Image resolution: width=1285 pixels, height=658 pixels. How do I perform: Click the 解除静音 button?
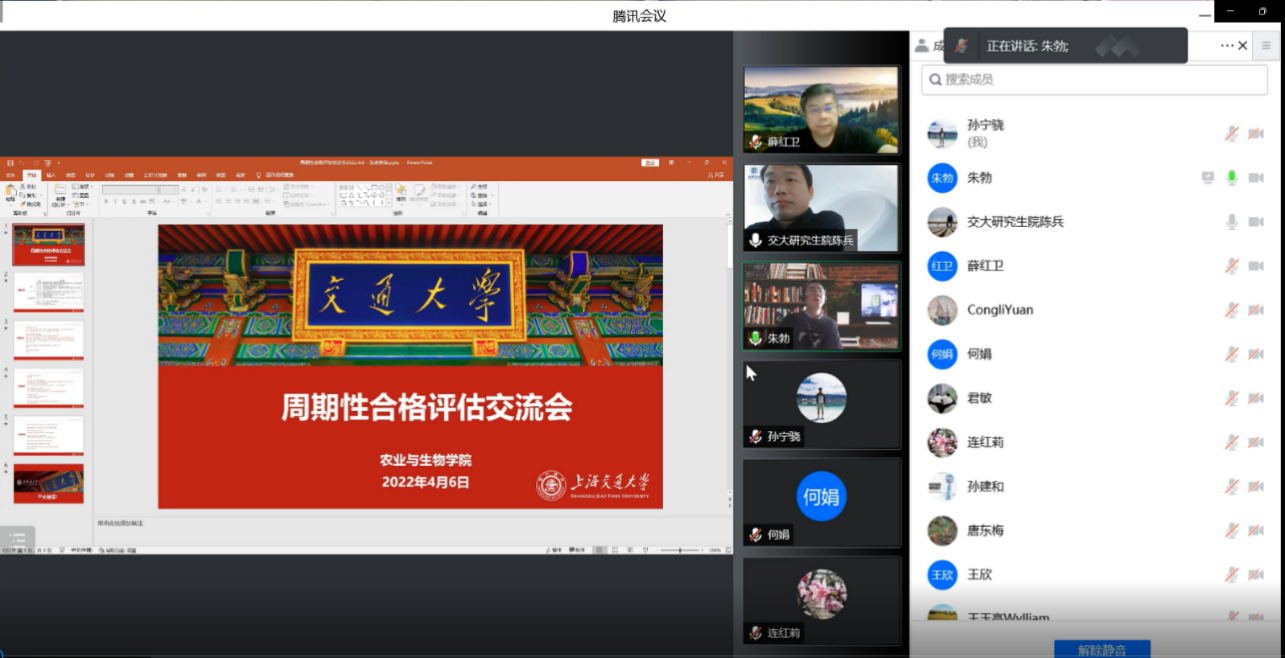click(1102, 649)
